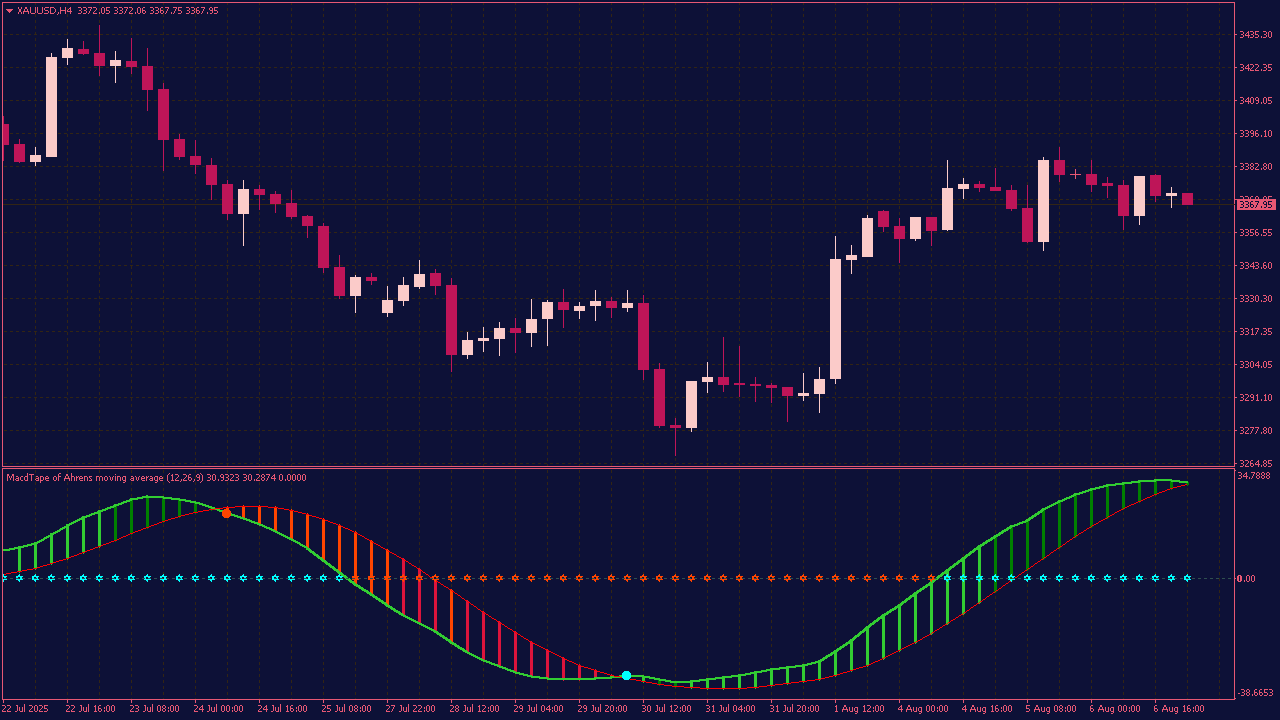Image resolution: width=1280 pixels, height=720 pixels.
Task: Select the tall bullish candle before 1 Aug 12:00
Action: pos(835,319)
